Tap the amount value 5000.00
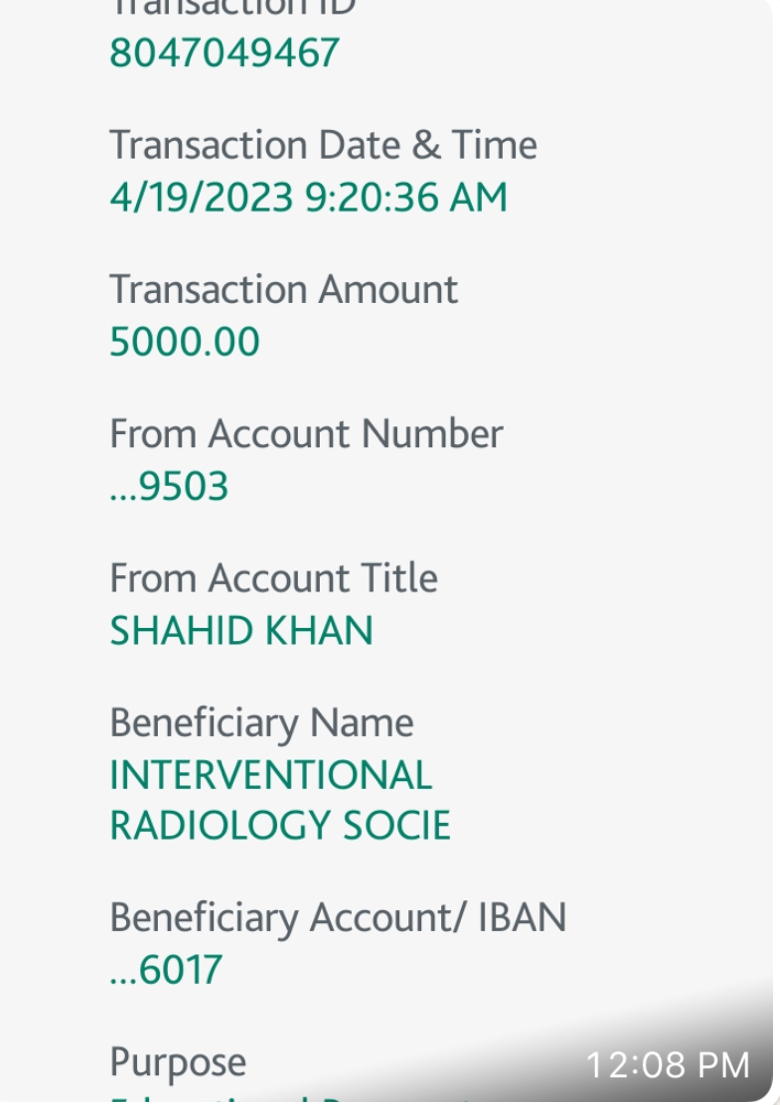The width and height of the screenshot is (780, 1105). pyautogui.click(x=184, y=342)
